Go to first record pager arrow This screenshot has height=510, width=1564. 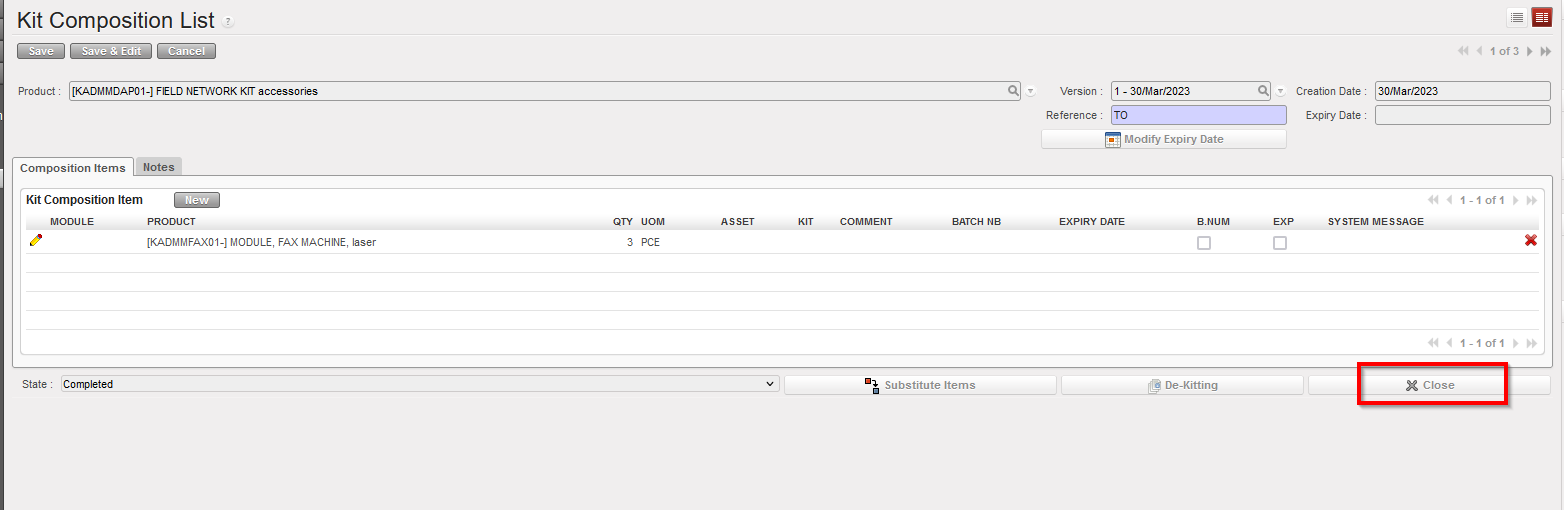point(1464,51)
